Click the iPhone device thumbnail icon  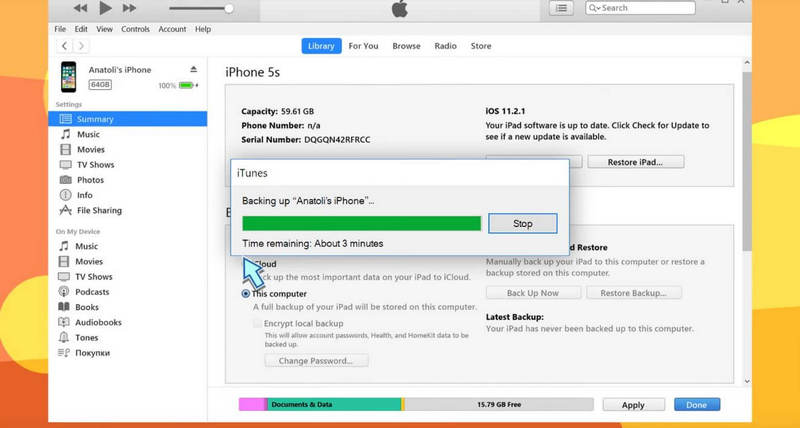tap(68, 77)
